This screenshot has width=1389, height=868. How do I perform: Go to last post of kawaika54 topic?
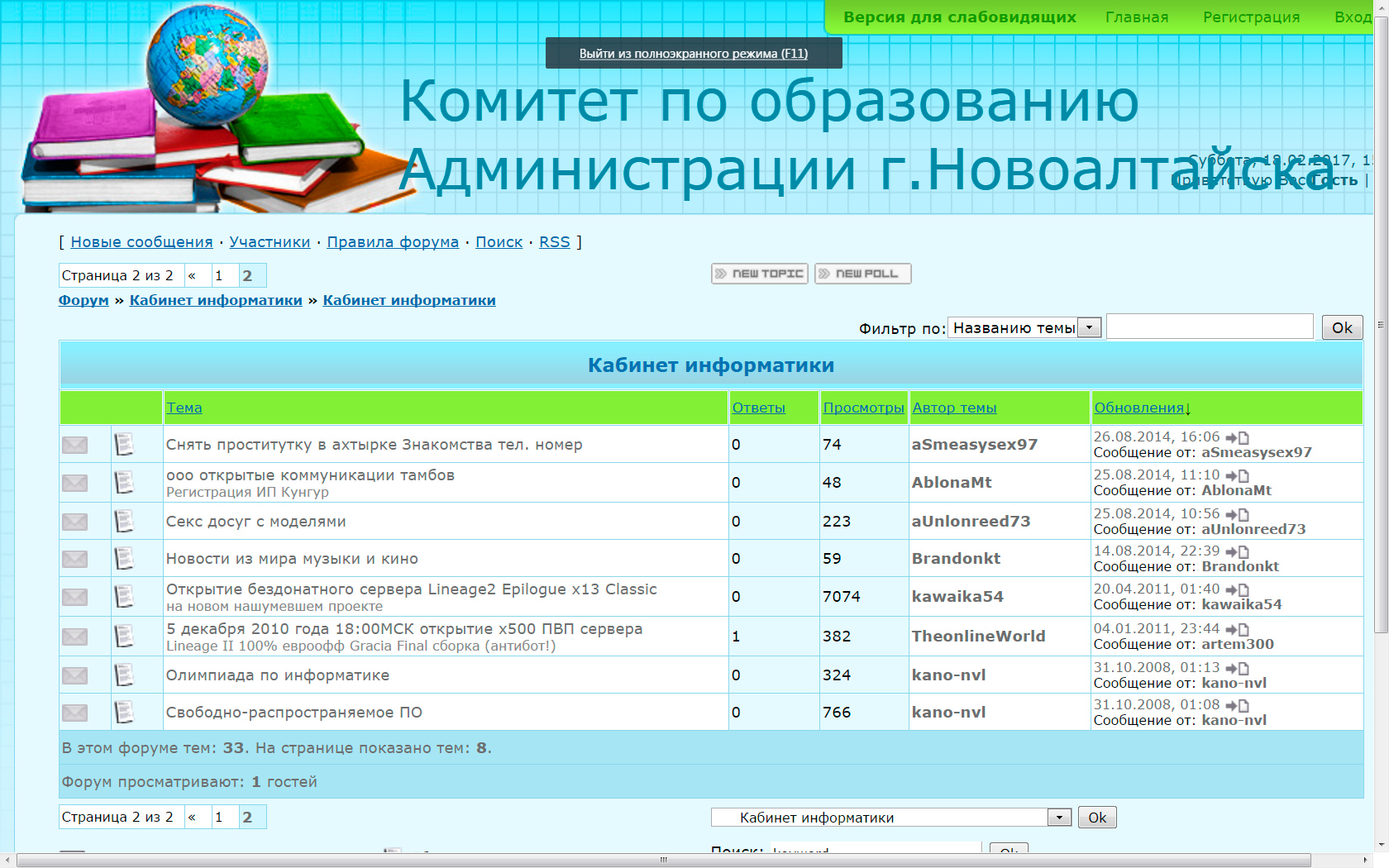[1237, 589]
